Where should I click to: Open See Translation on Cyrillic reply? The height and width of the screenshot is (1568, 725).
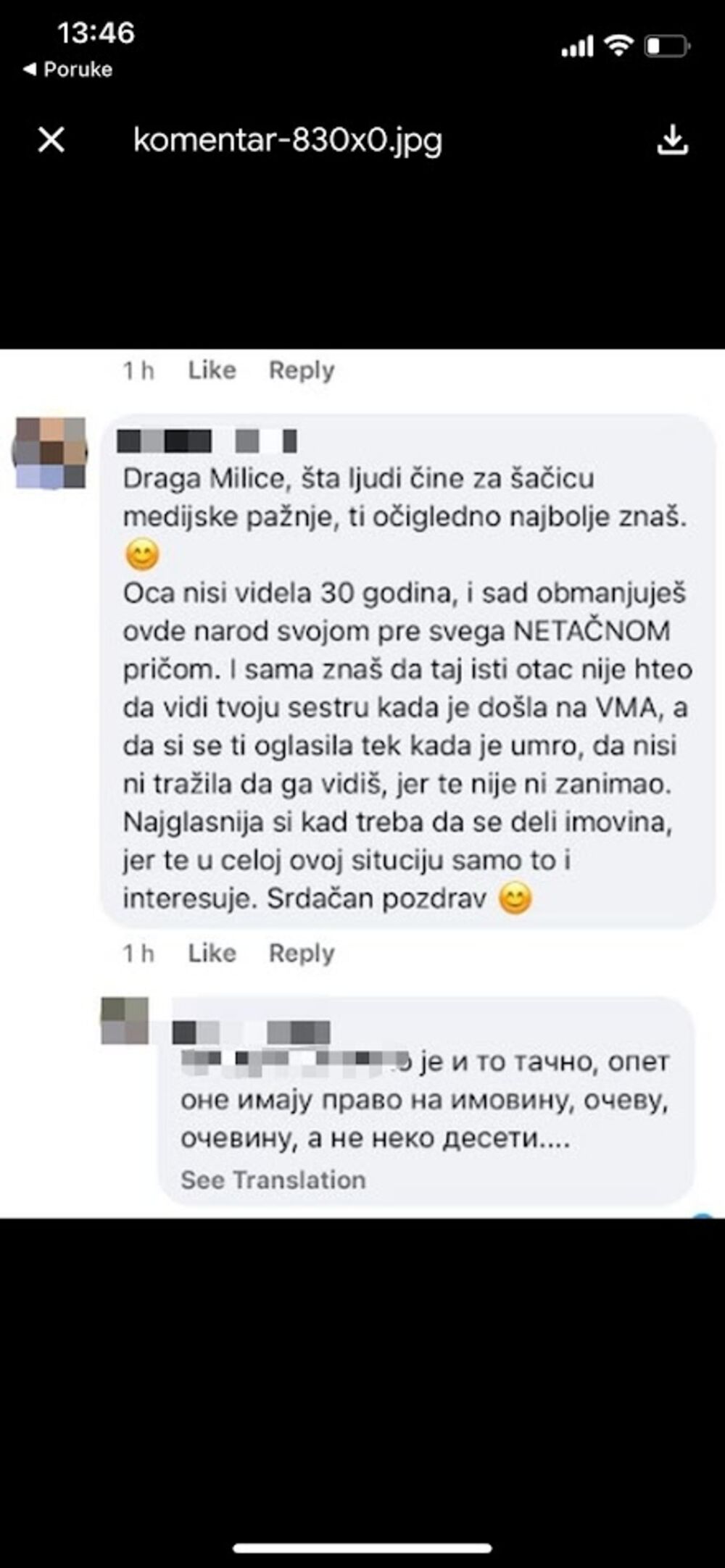point(273,1180)
